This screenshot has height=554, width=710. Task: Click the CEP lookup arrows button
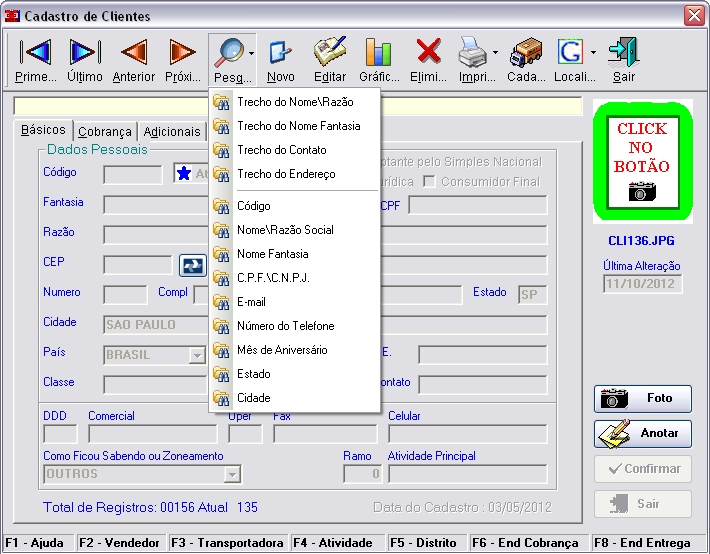[191, 265]
